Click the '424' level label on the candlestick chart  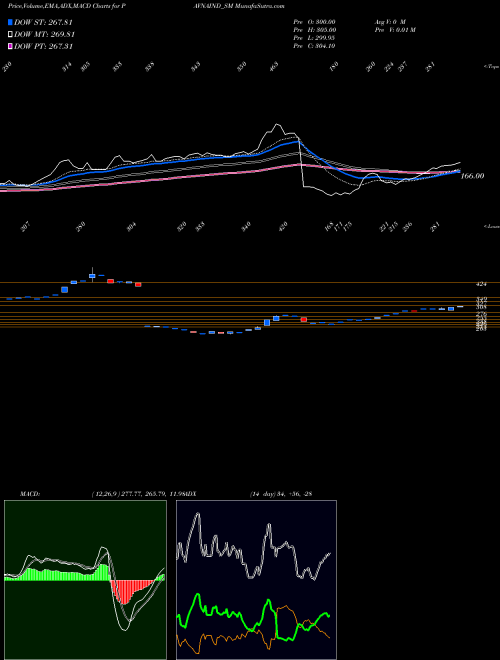pyautogui.click(x=481, y=284)
